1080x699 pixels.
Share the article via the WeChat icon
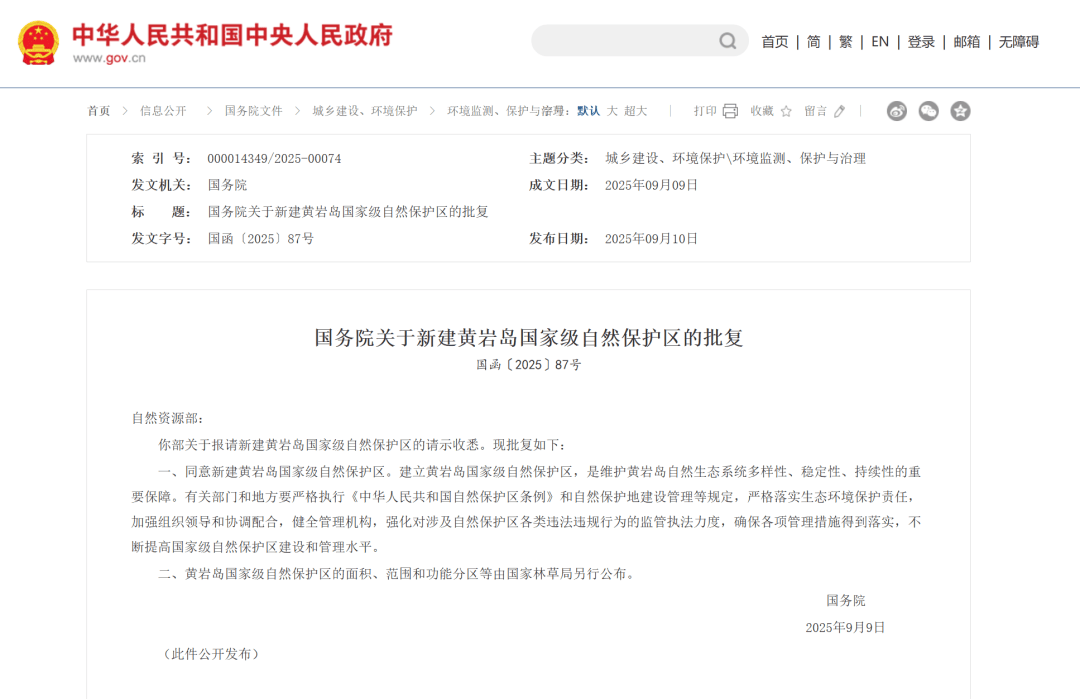(928, 111)
